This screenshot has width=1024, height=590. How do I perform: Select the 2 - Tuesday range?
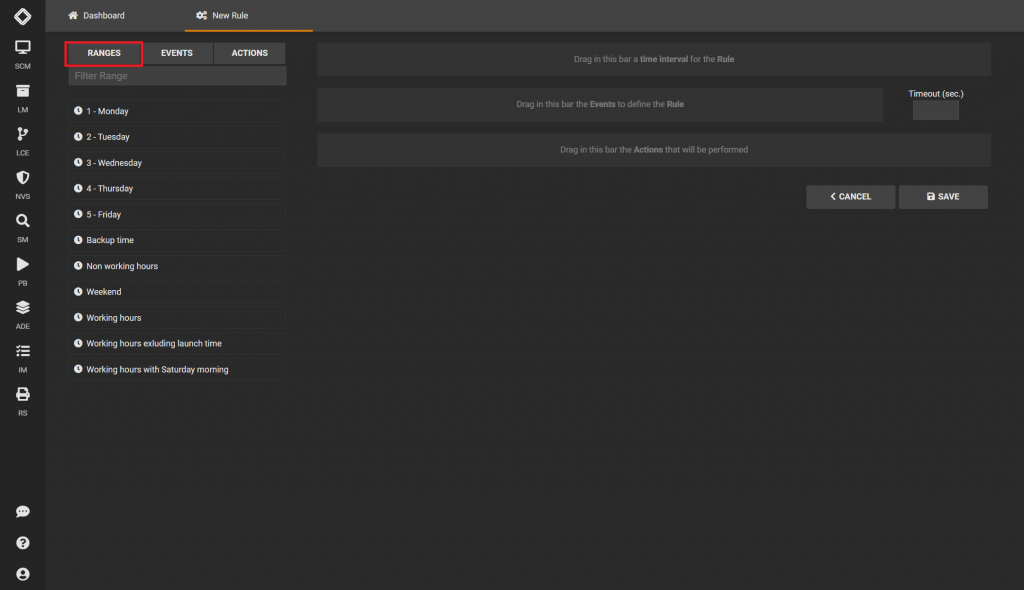[176, 137]
